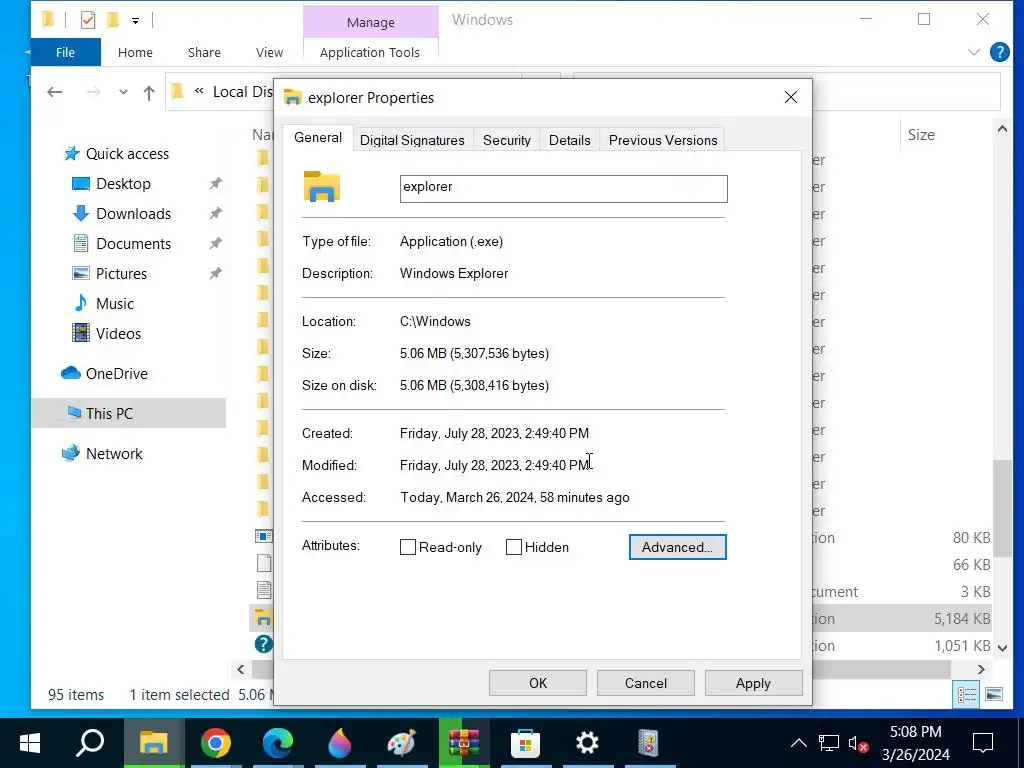Viewport: 1024px width, 768px height.
Task: Open Google Chrome from taskbar
Action: [x=216, y=743]
